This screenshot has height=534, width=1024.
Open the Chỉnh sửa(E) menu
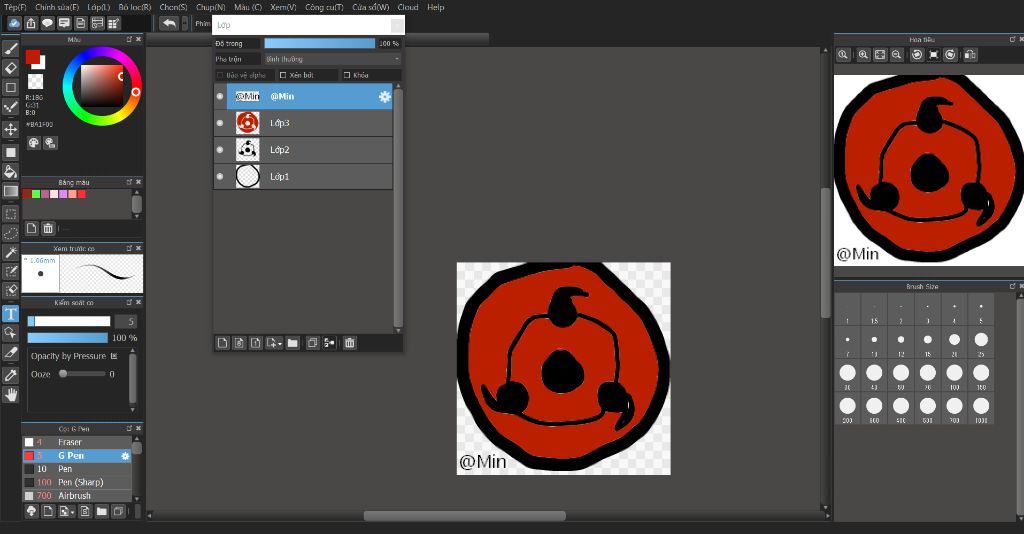57,7
